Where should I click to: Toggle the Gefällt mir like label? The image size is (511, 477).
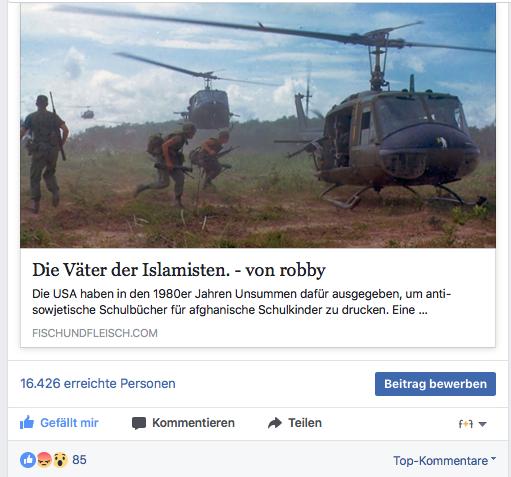point(69,423)
